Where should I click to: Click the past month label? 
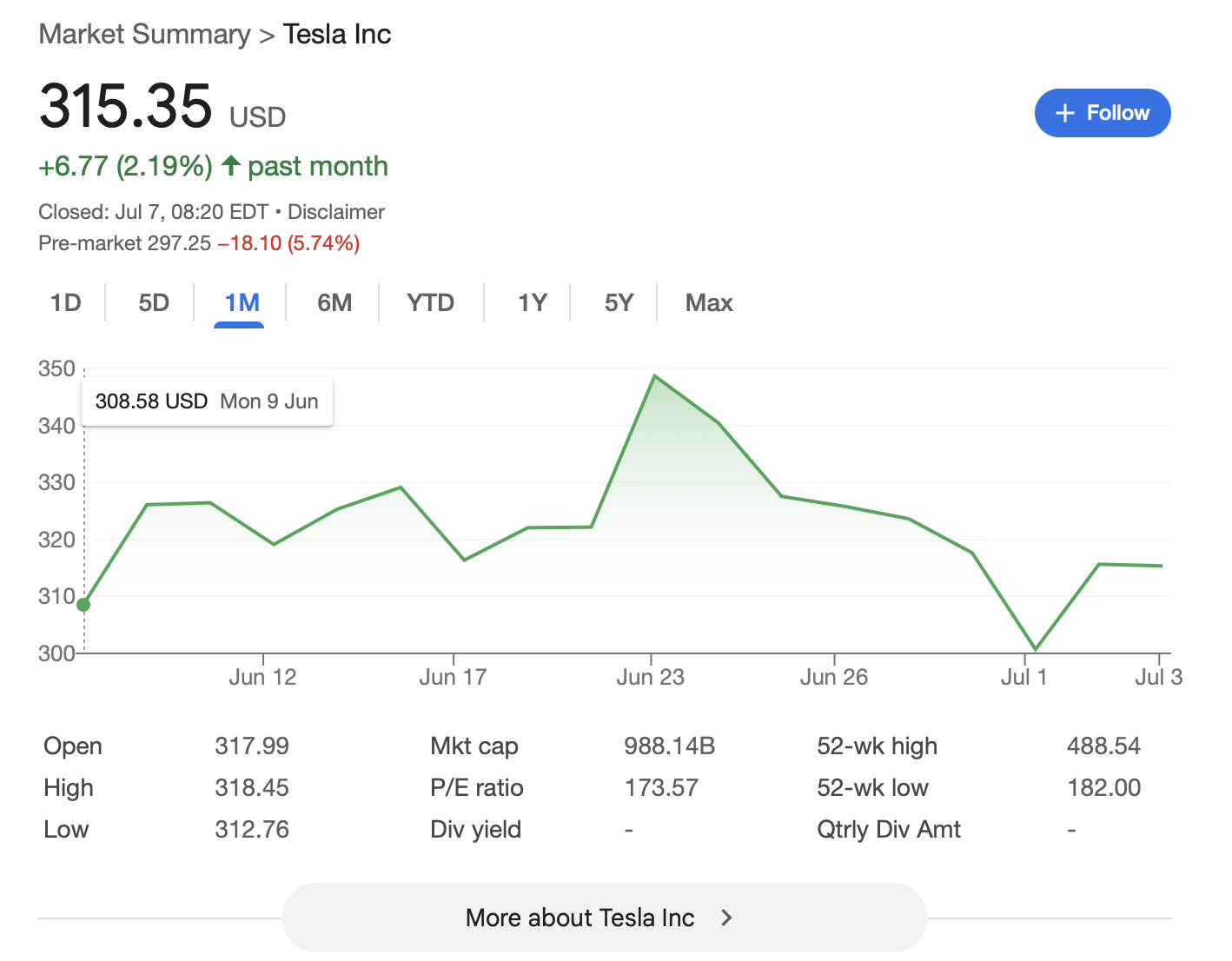point(318,166)
